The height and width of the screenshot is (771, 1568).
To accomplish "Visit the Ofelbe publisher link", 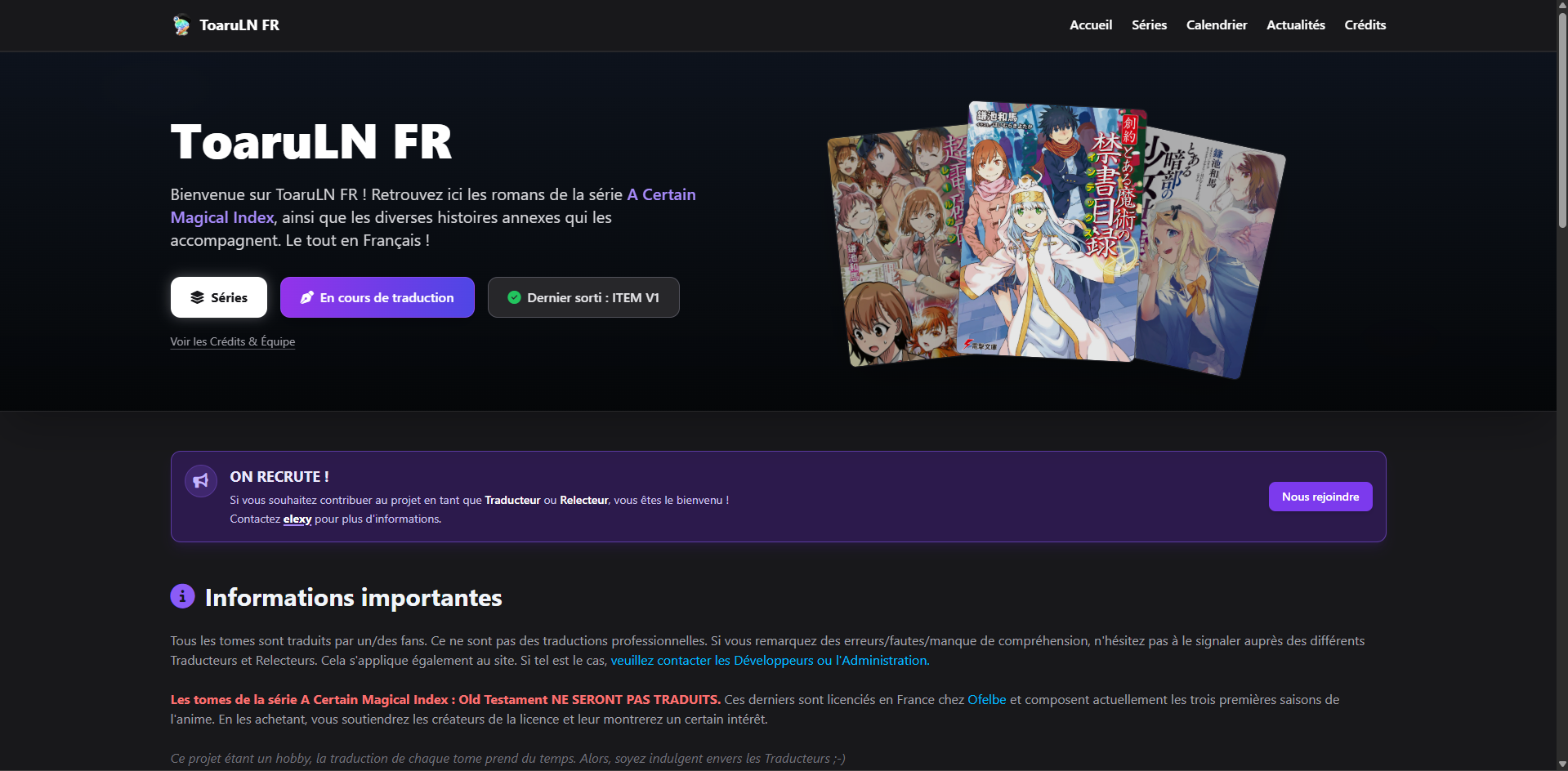I will [x=986, y=700].
